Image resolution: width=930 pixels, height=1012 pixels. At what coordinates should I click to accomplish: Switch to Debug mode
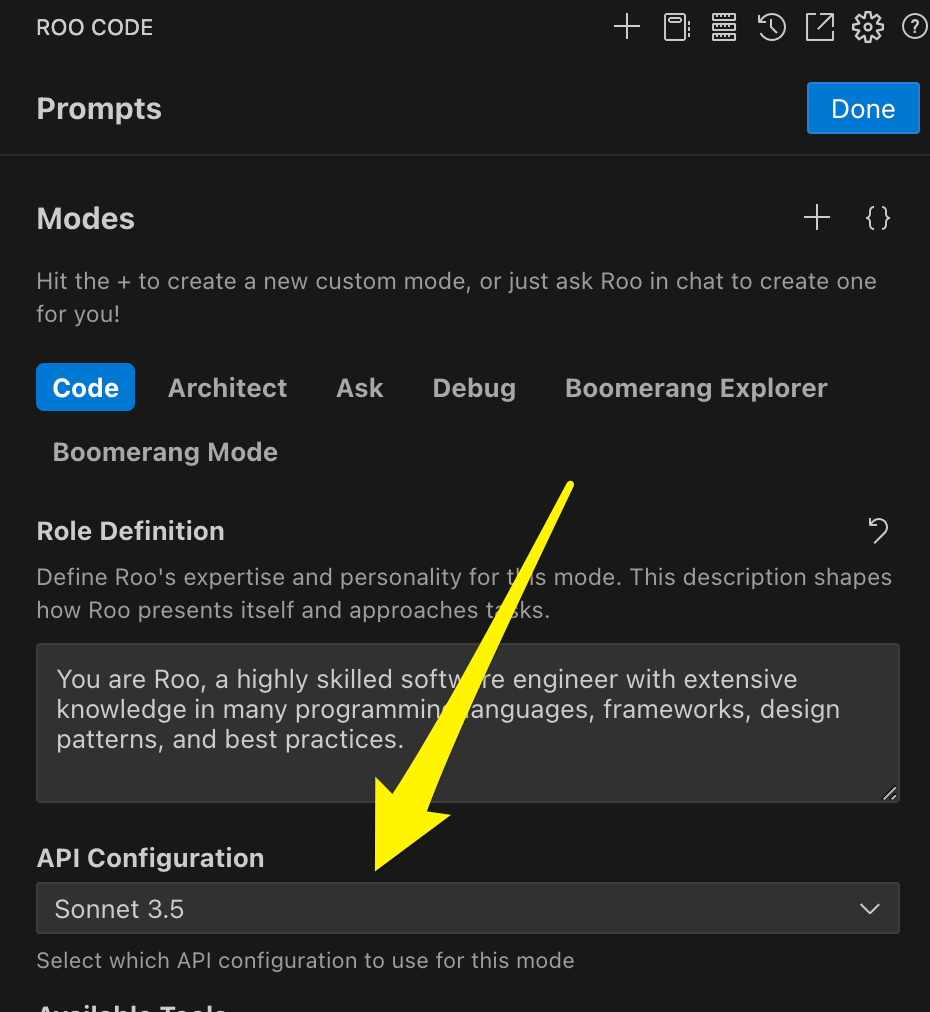pyautogui.click(x=474, y=388)
